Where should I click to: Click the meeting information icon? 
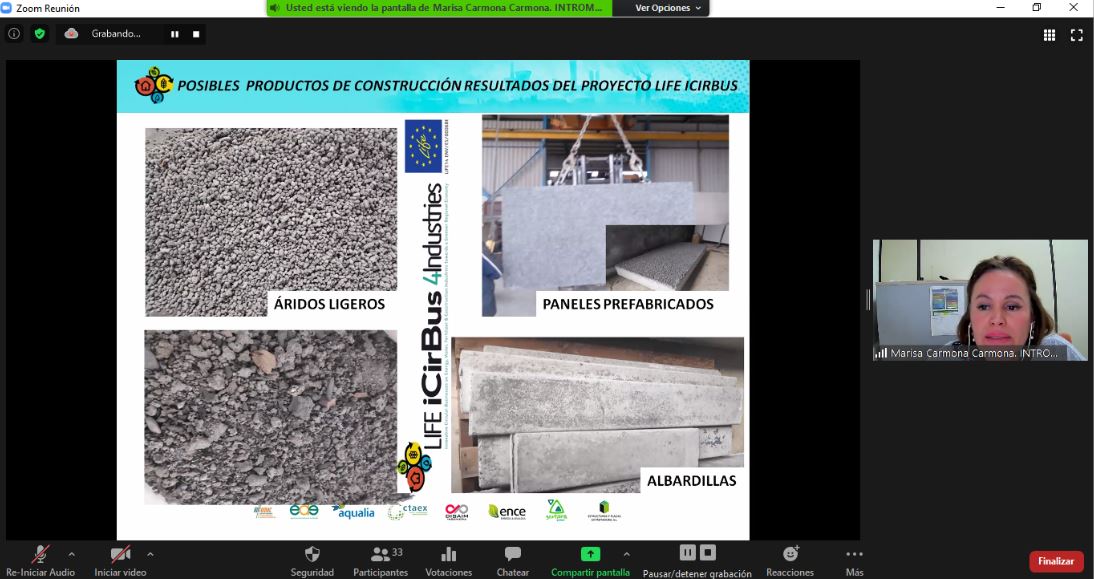tap(14, 33)
